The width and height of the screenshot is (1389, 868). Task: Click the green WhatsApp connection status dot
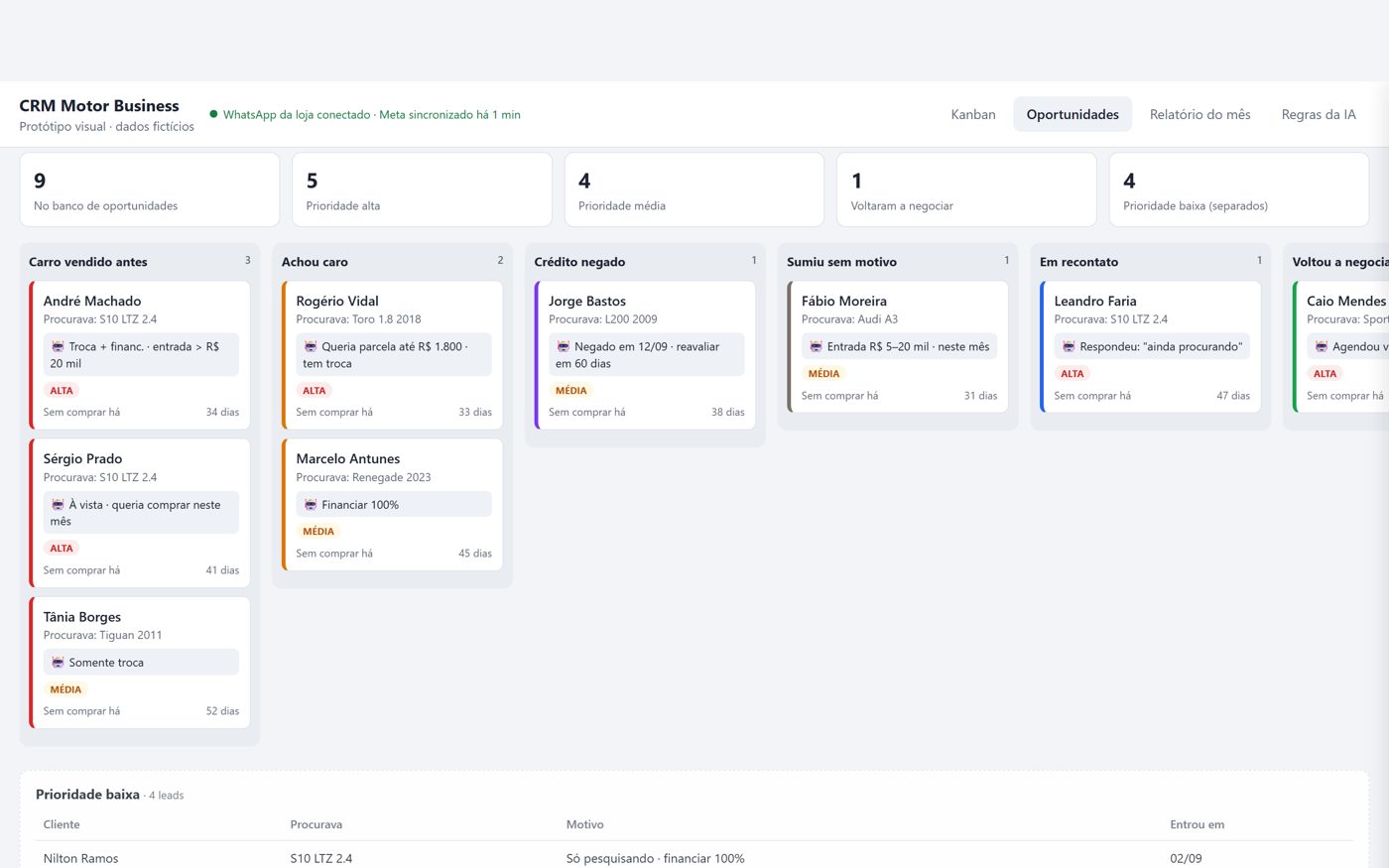click(x=213, y=114)
